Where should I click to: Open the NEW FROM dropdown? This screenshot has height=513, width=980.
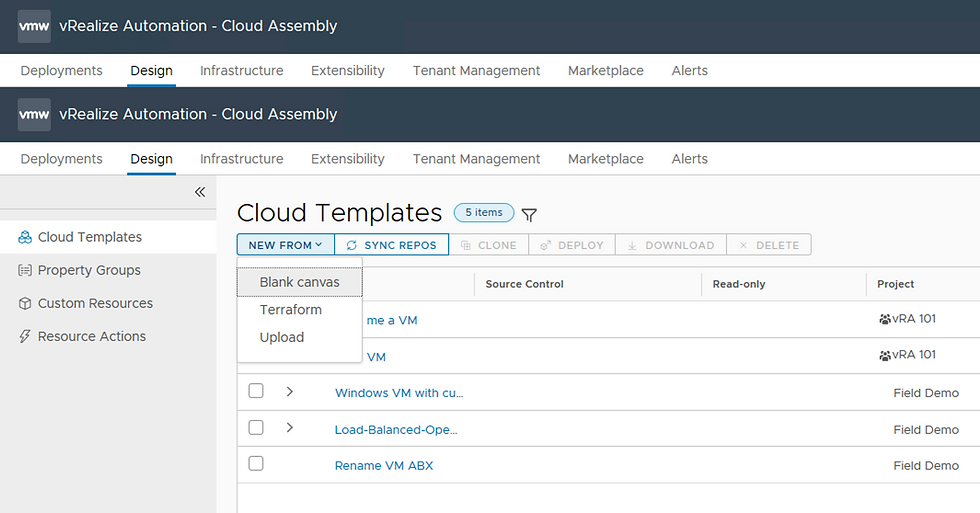click(286, 245)
